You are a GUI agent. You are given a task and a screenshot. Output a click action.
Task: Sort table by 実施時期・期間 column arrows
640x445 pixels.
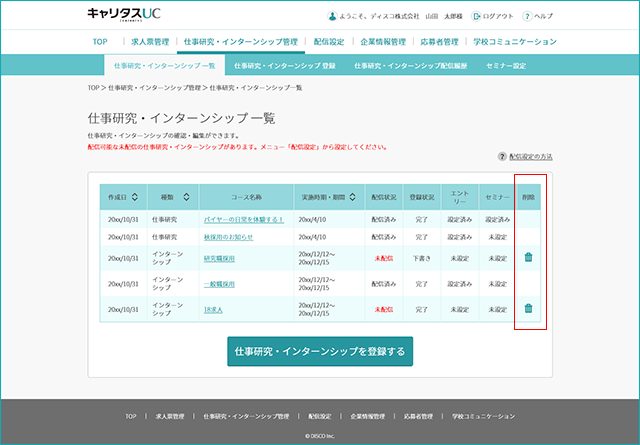[x=352, y=197]
